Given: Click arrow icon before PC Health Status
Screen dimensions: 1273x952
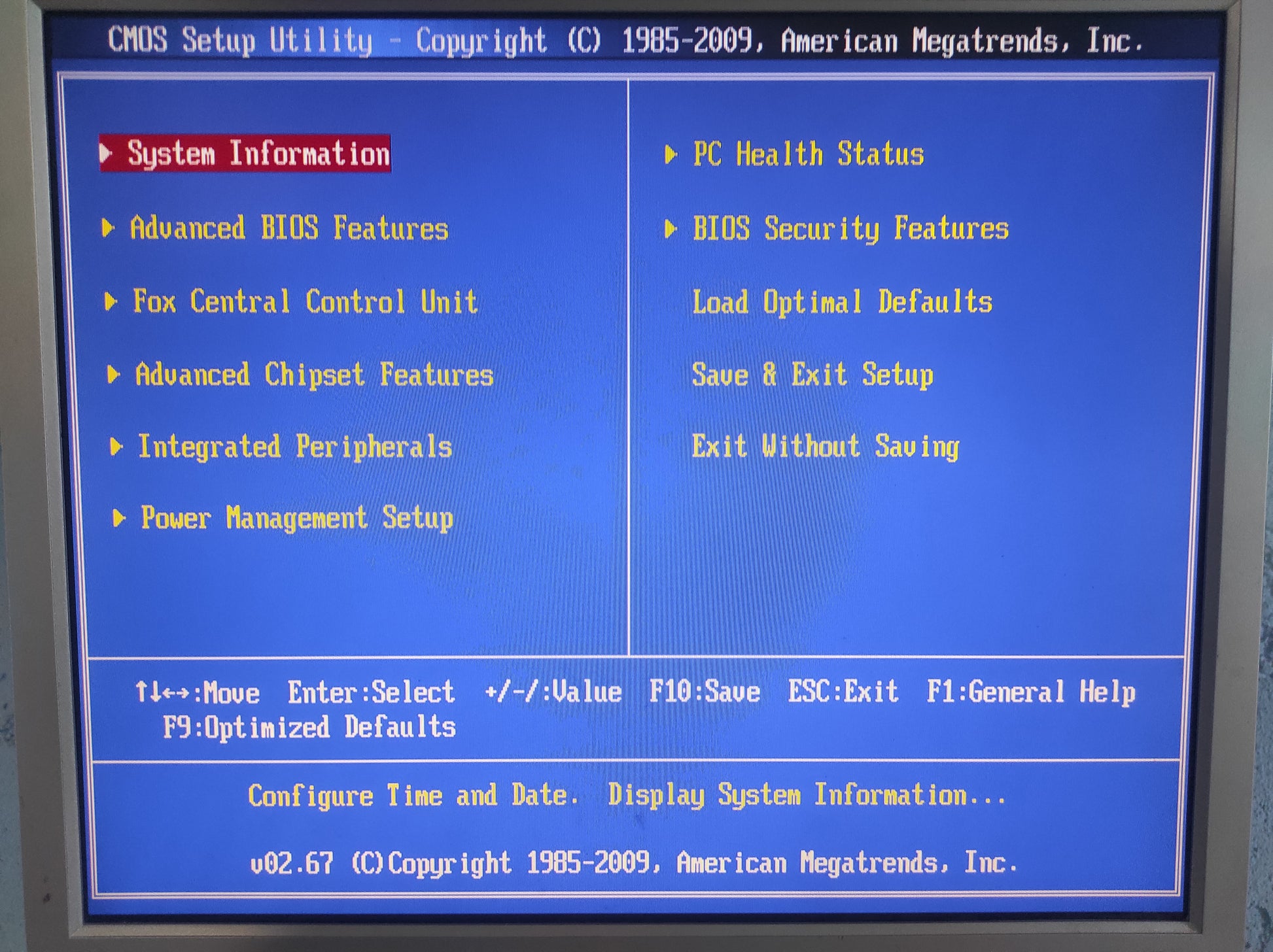Looking at the screenshot, I should tap(671, 155).
